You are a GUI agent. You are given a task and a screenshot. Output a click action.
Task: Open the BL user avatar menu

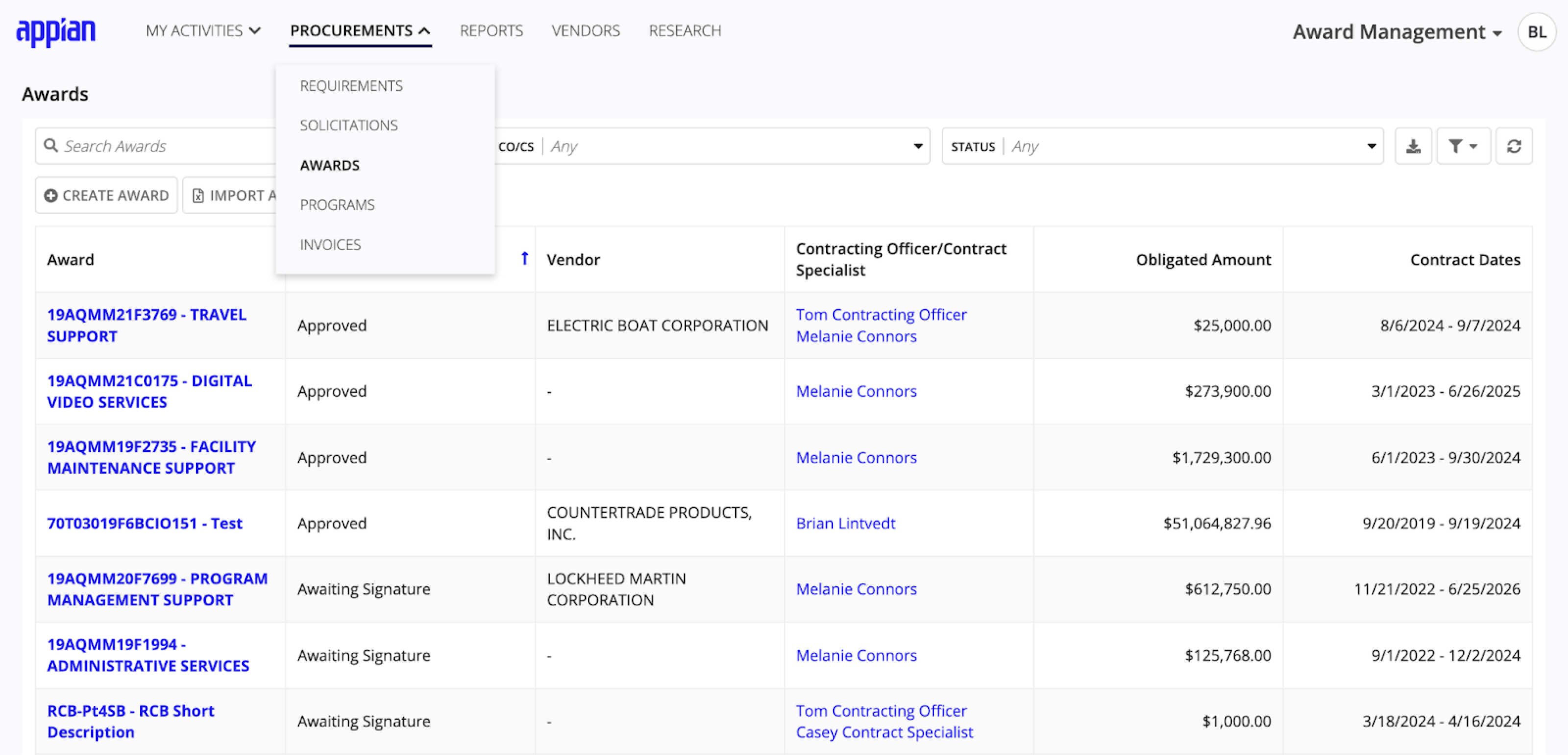coord(1537,32)
